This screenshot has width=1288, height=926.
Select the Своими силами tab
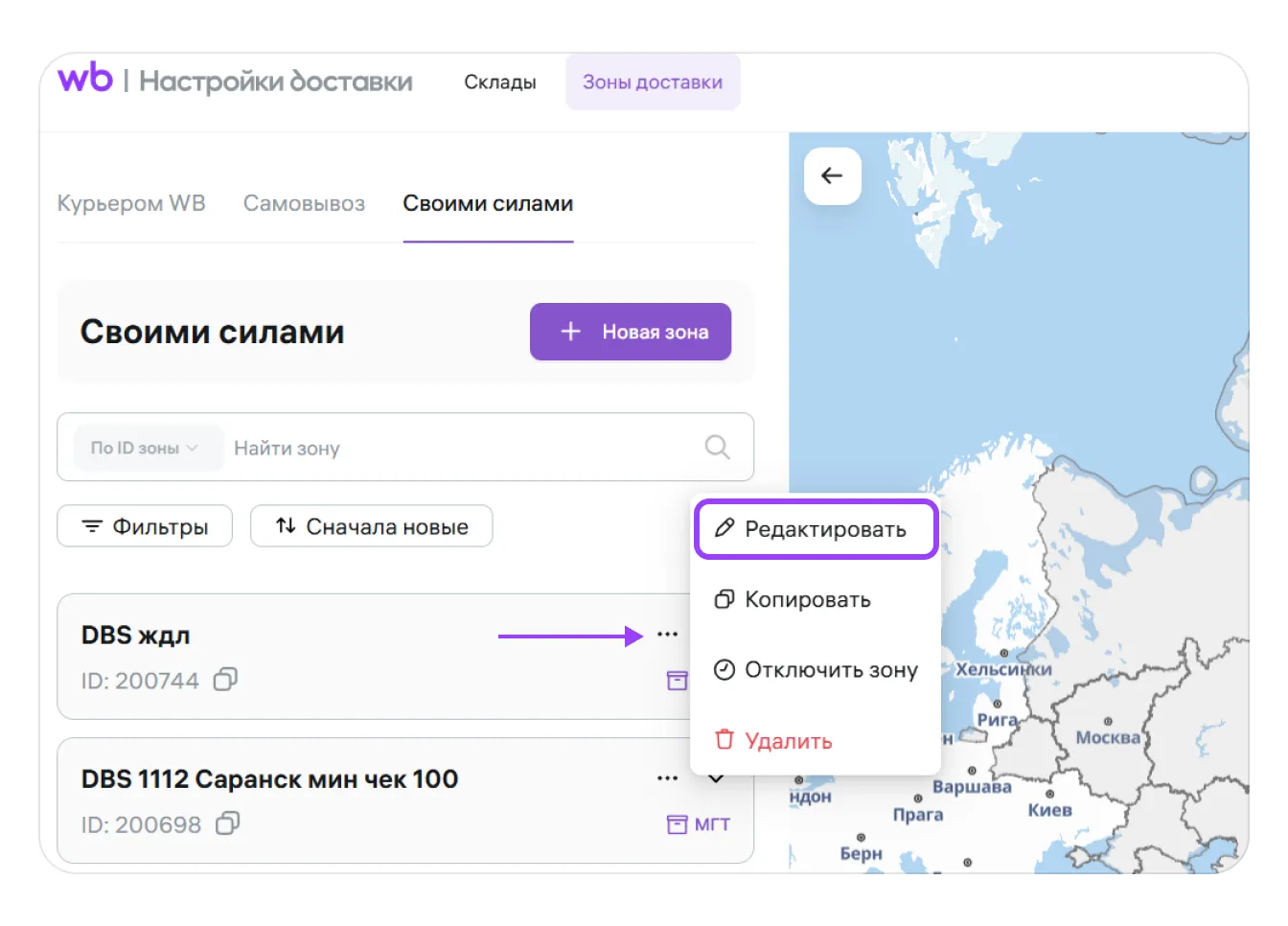(488, 203)
